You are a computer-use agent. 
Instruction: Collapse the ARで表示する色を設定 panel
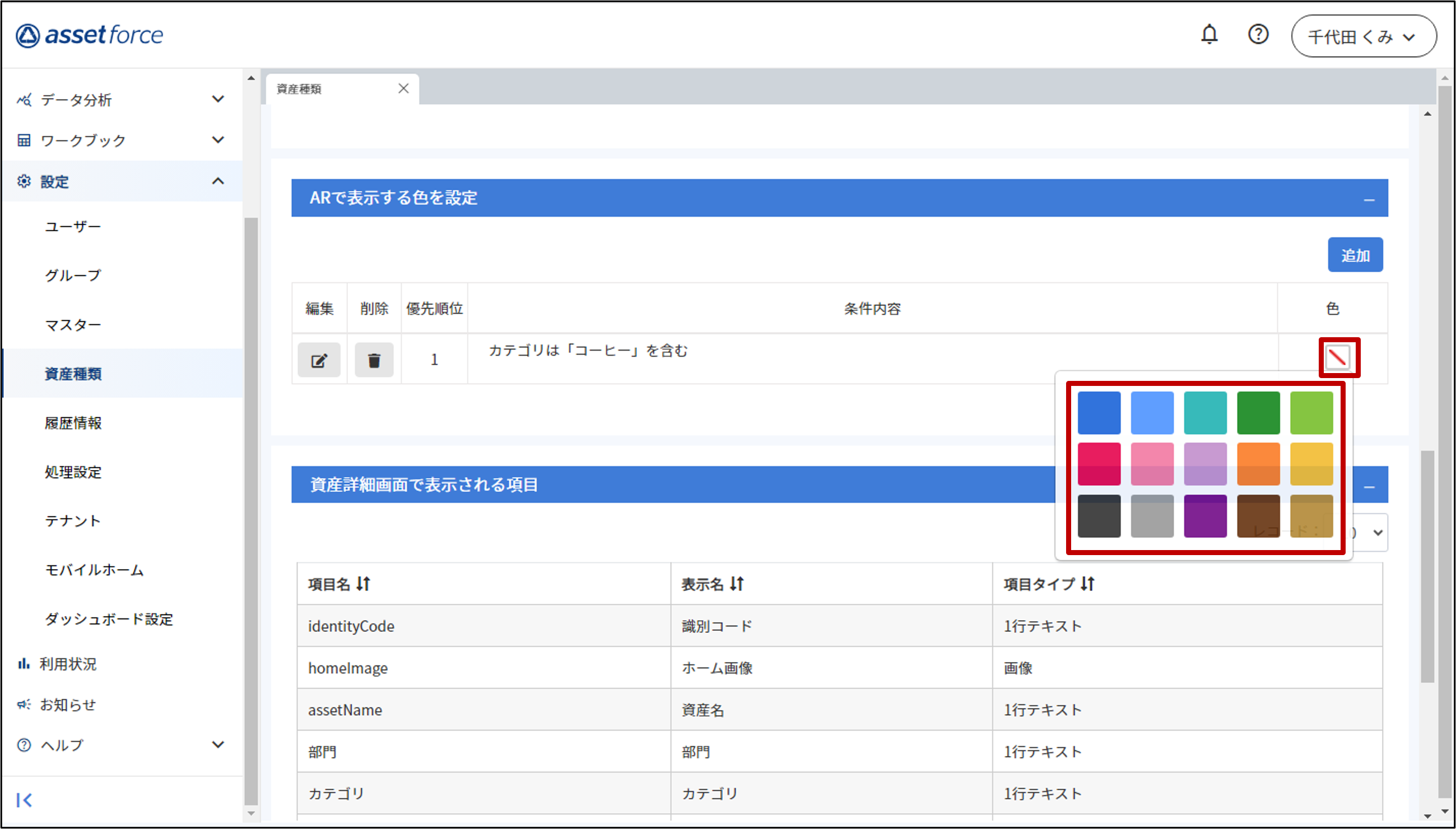coord(1369,199)
